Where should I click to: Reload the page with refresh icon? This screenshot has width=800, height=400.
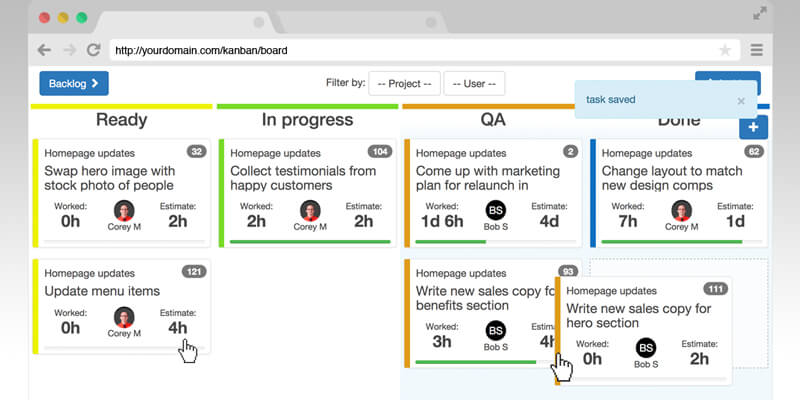point(93,50)
